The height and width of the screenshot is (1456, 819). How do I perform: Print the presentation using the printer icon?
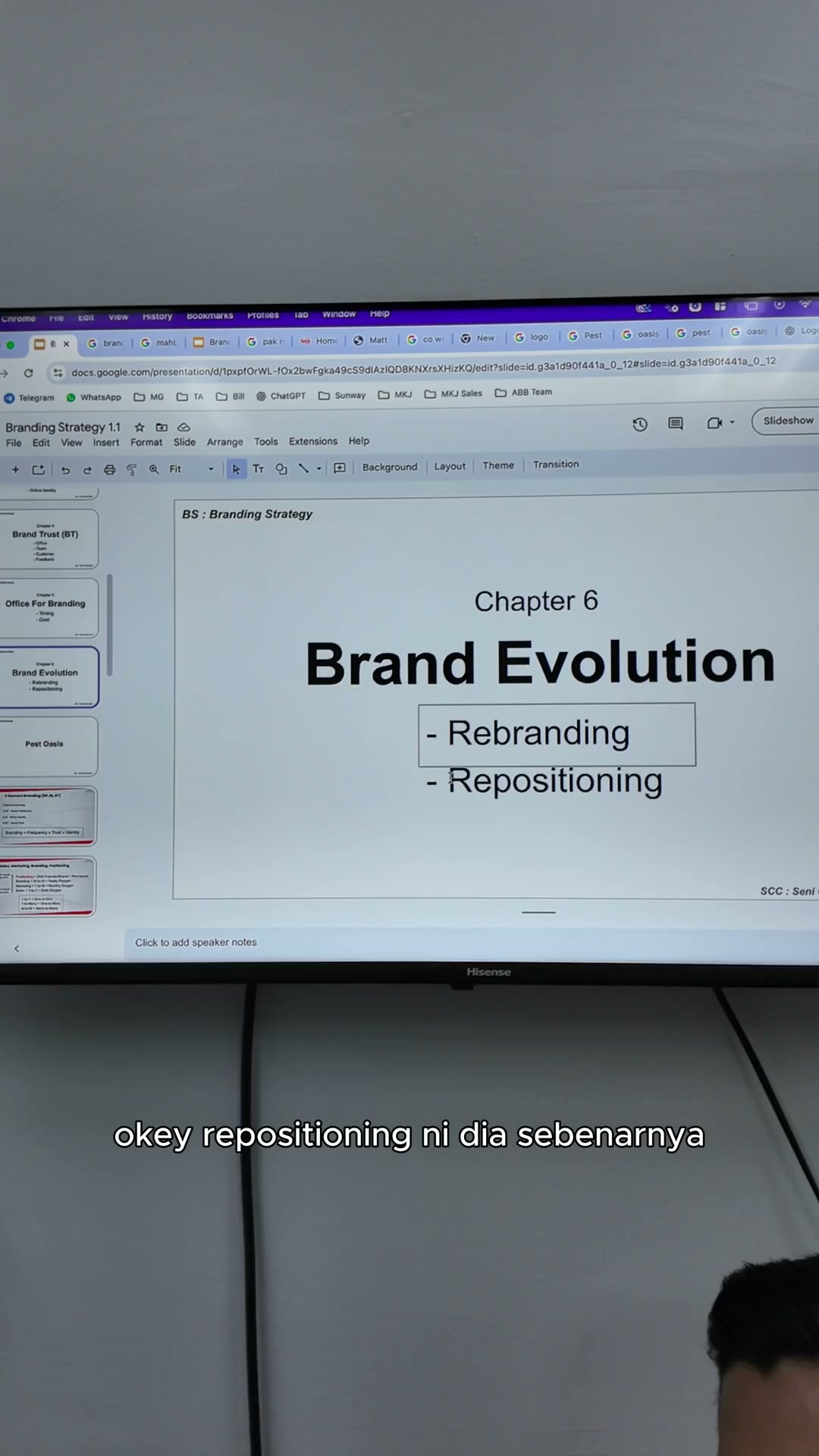click(109, 470)
